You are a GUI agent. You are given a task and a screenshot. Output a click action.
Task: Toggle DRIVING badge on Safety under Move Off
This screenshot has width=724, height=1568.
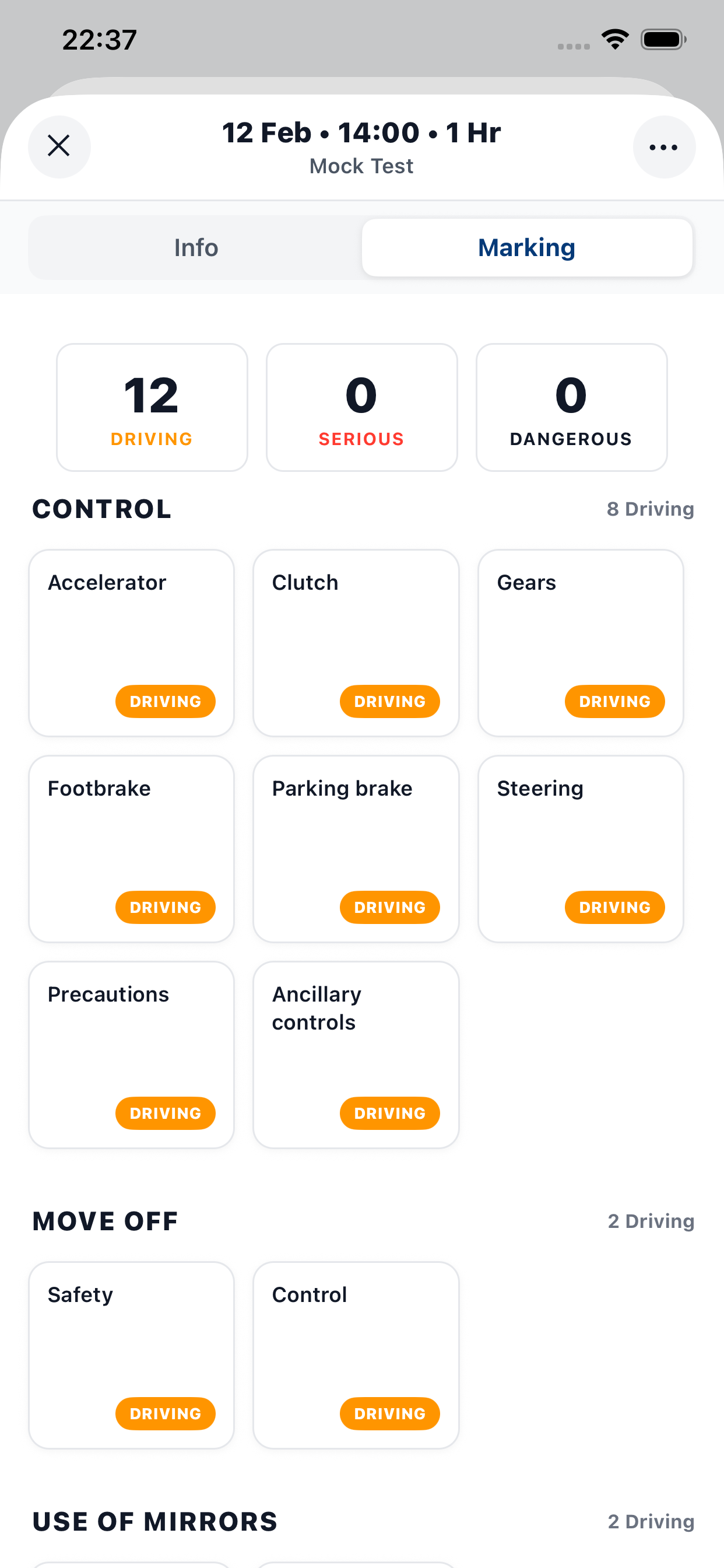166,1413
